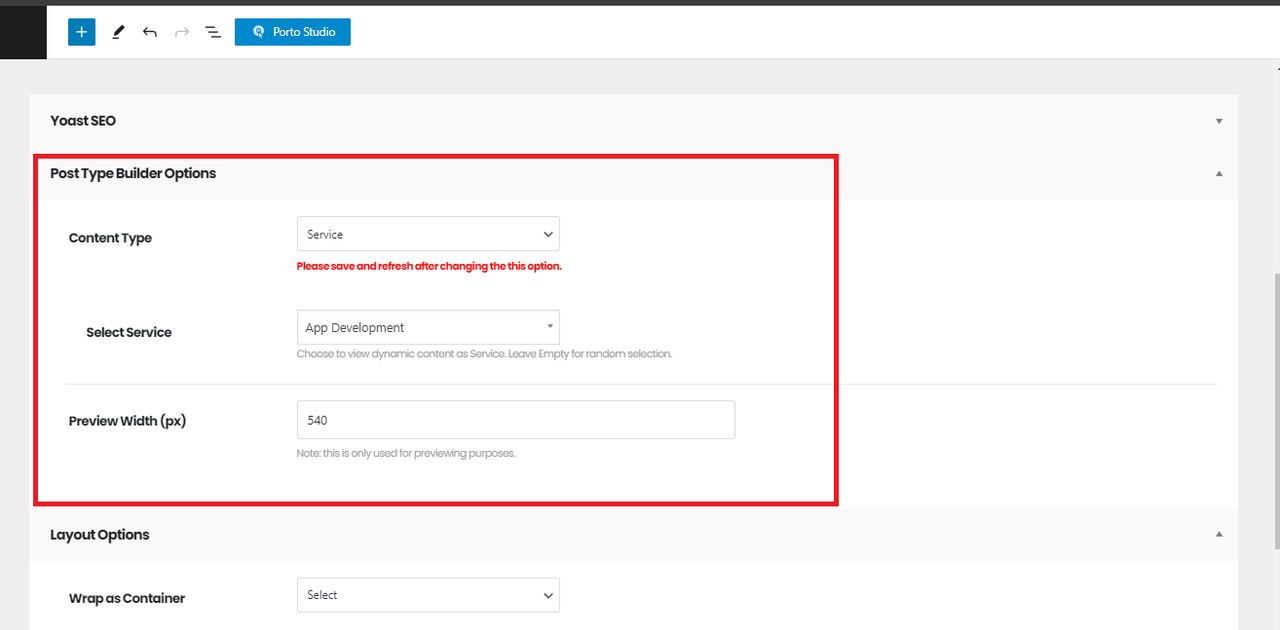Collapse the Layout Options panel arrow

click(1219, 535)
